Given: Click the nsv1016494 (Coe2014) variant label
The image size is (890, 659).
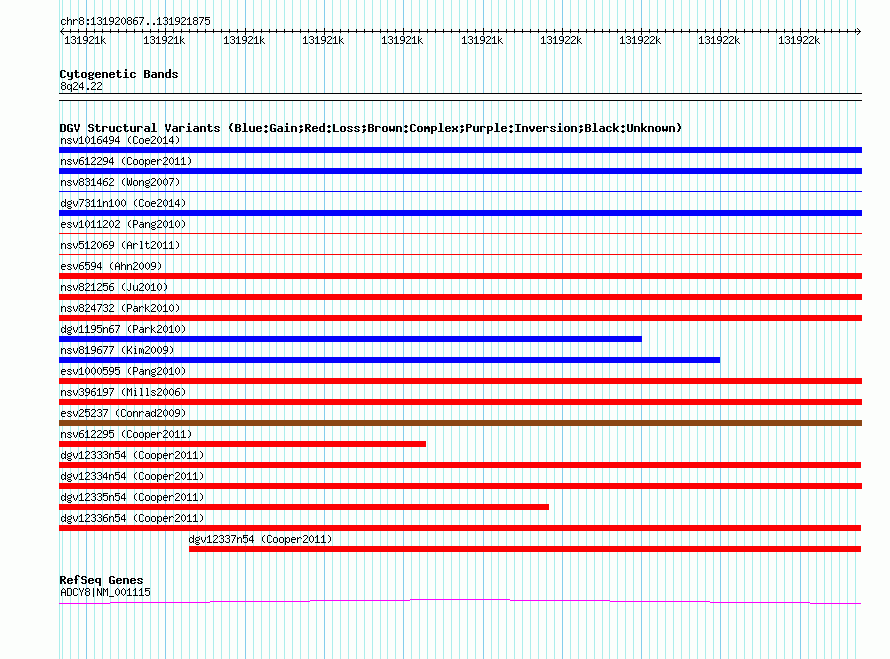Looking at the screenshot, I should tap(120, 140).
